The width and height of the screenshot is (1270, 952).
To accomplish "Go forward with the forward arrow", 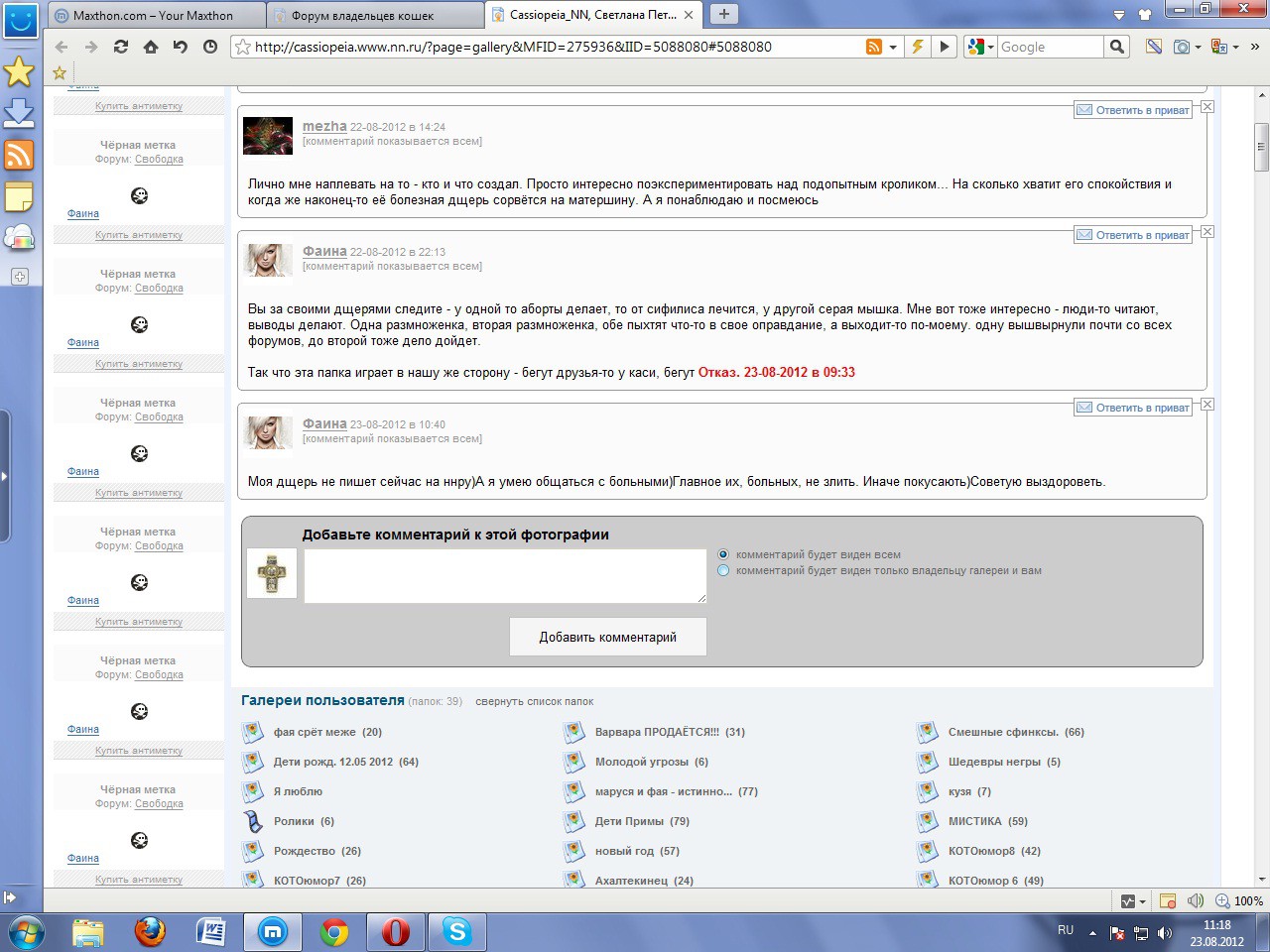I will 91,47.
